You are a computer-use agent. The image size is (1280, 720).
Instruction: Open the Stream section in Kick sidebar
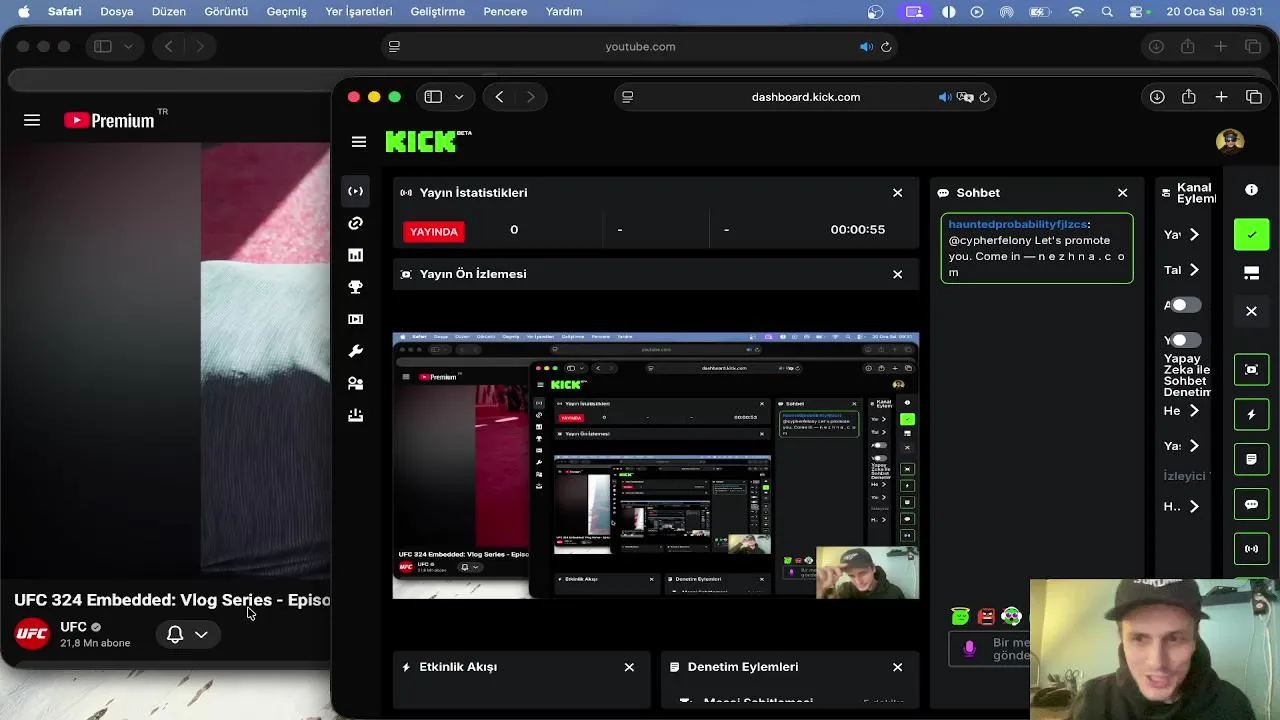click(x=355, y=191)
